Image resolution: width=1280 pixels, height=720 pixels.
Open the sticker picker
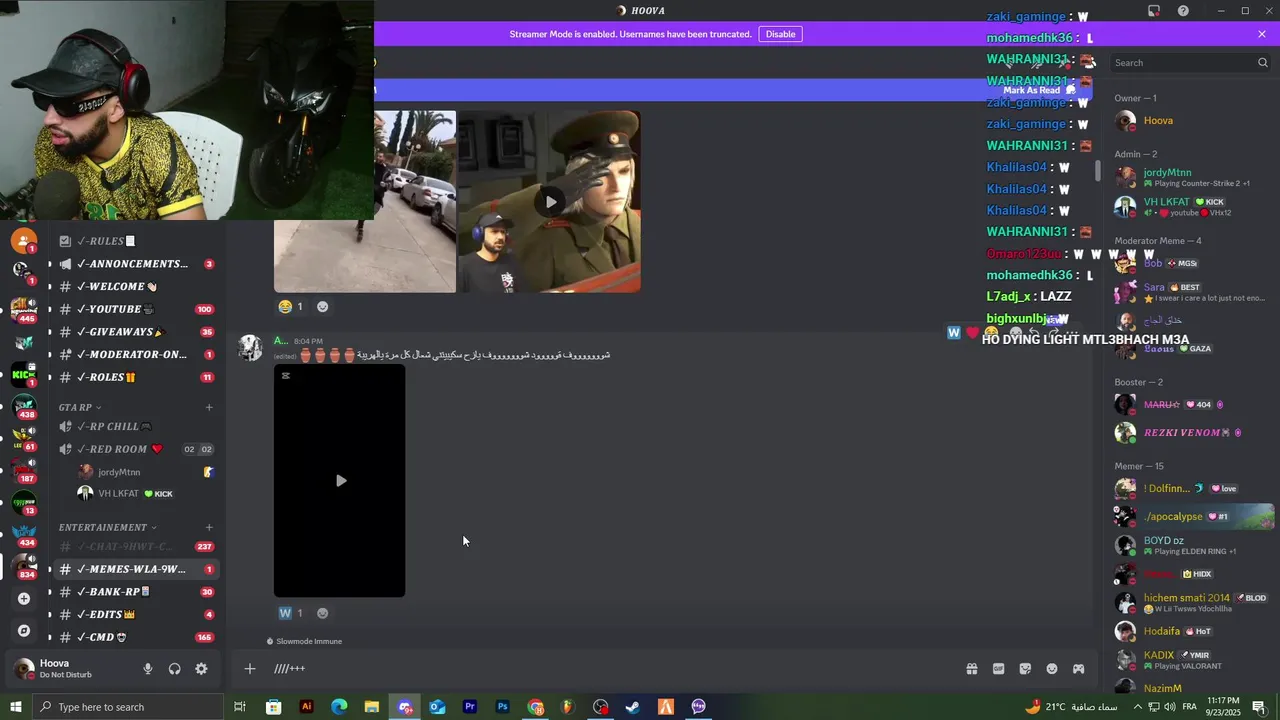1025,669
